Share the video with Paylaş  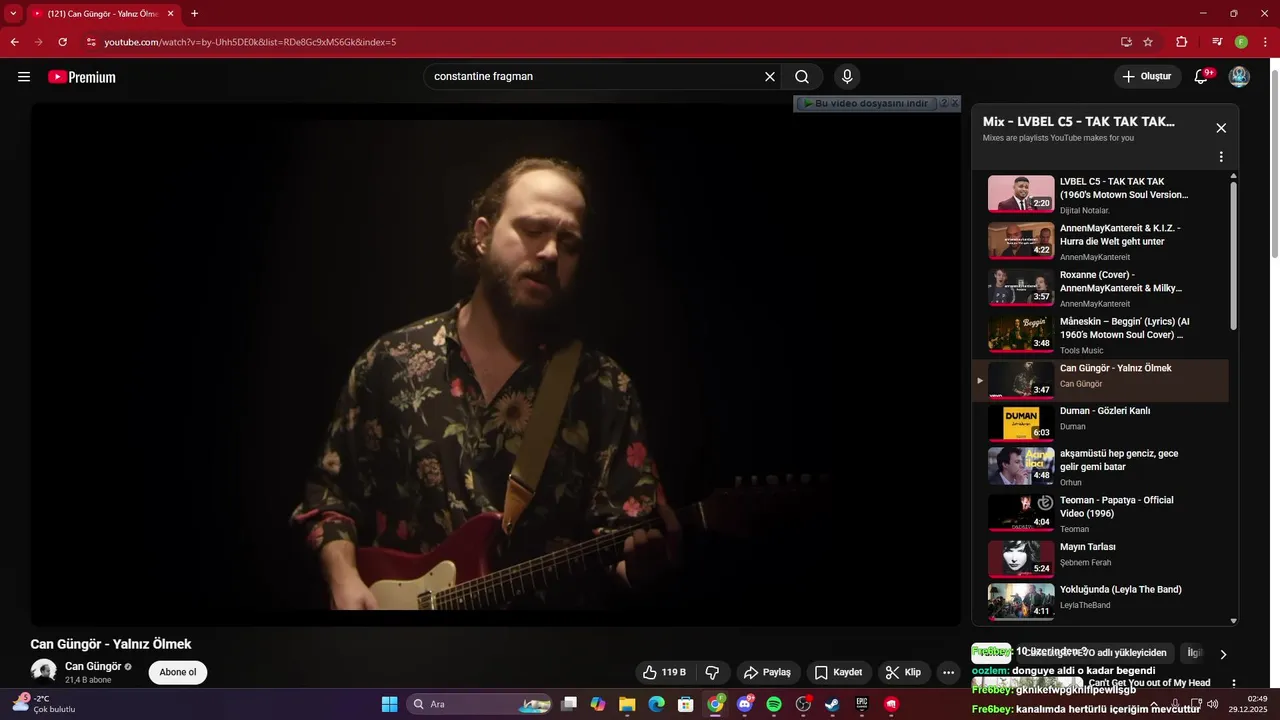(768, 672)
